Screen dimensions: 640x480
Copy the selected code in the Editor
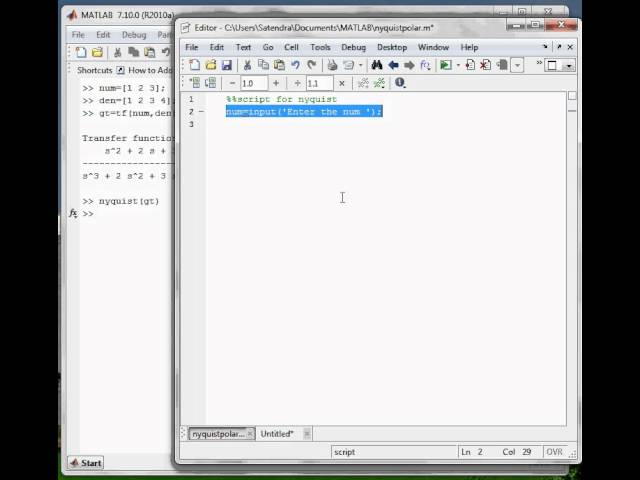pos(263,65)
